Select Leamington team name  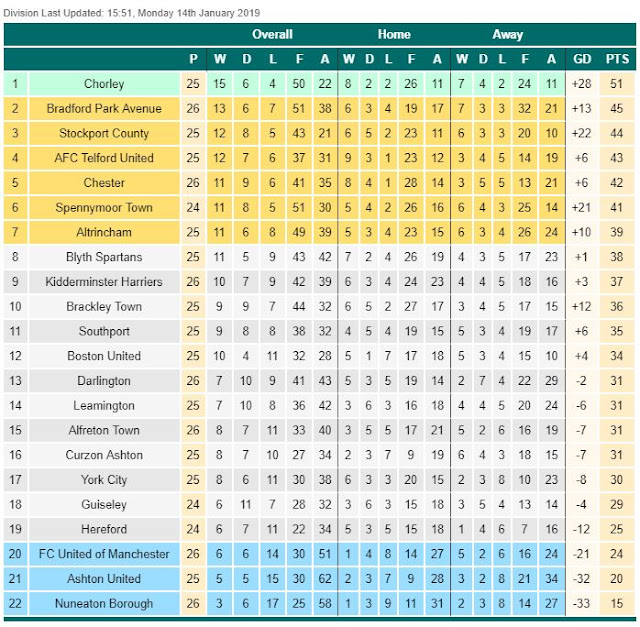pos(104,405)
